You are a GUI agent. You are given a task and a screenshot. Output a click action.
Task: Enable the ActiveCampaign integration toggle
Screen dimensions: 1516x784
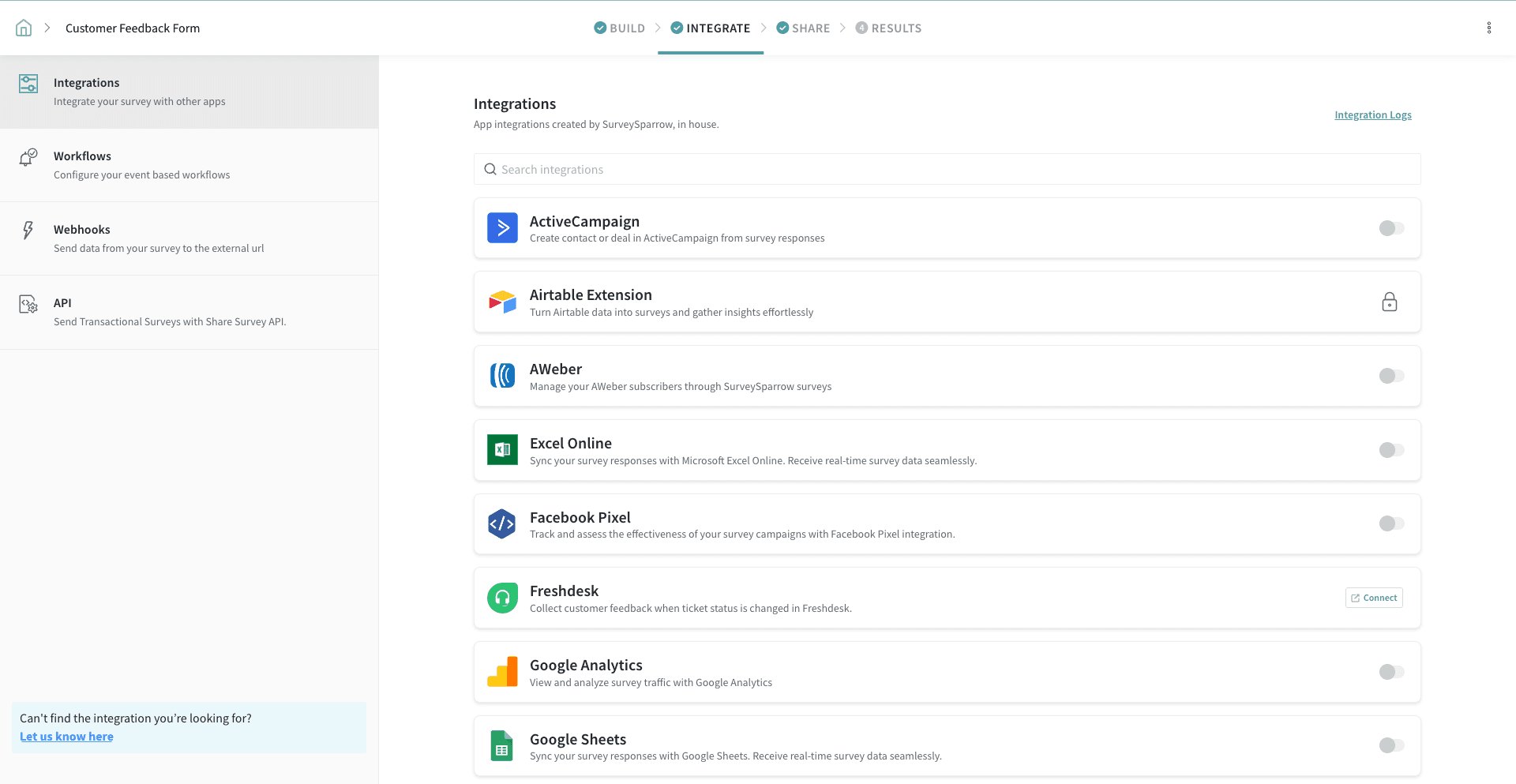tap(1390, 228)
